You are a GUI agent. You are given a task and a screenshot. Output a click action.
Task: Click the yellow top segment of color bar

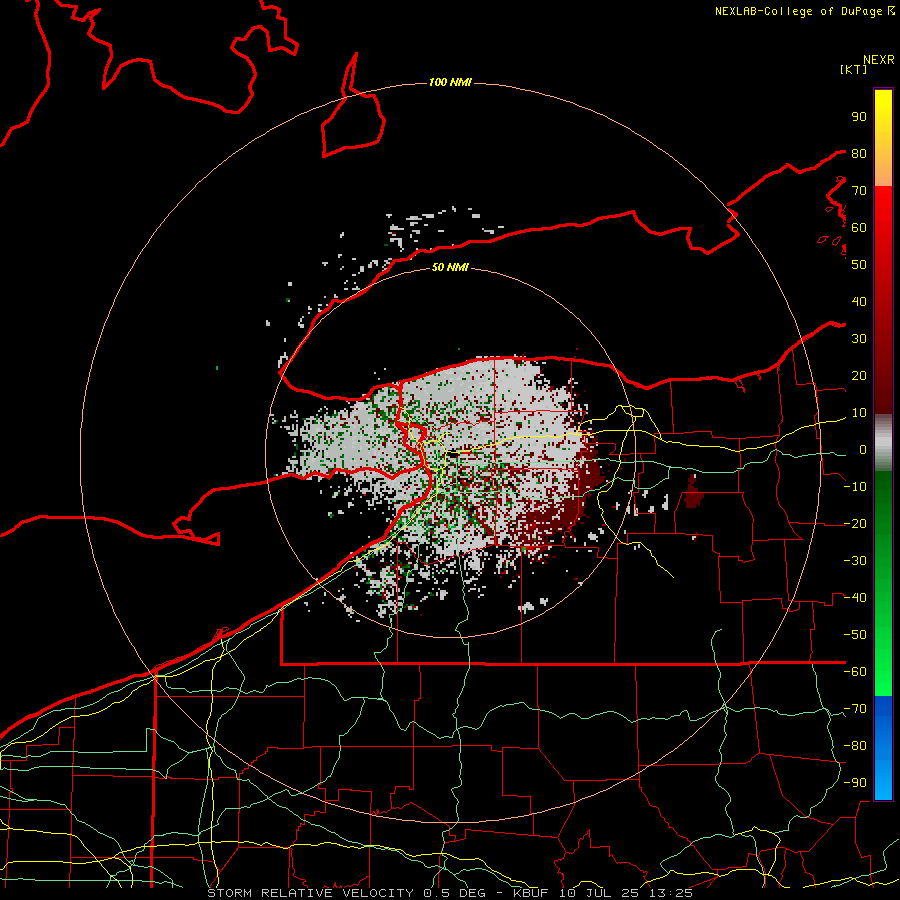(883, 138)
